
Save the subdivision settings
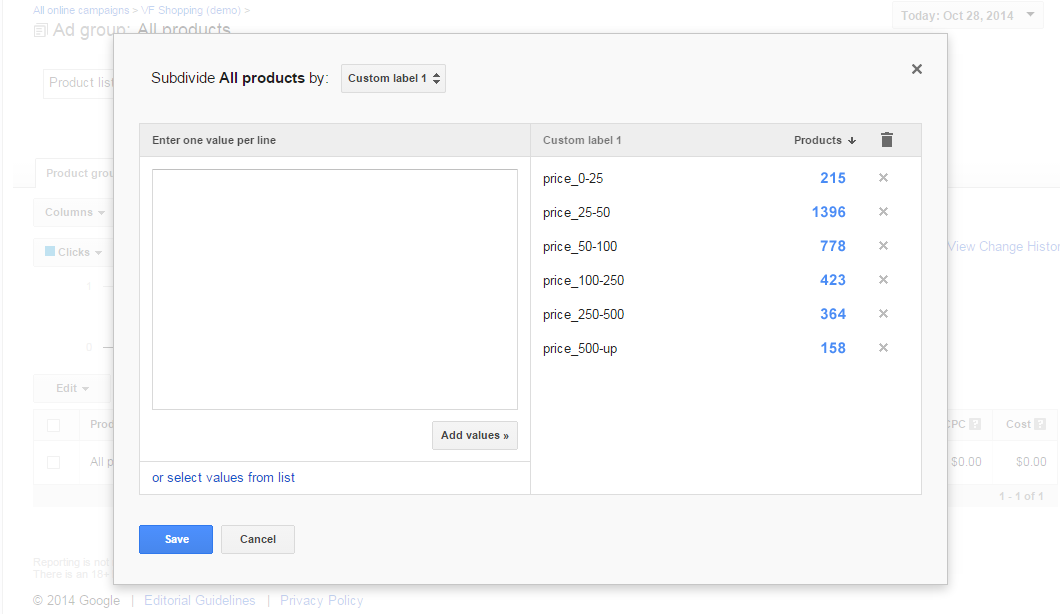tap(176, 539)
